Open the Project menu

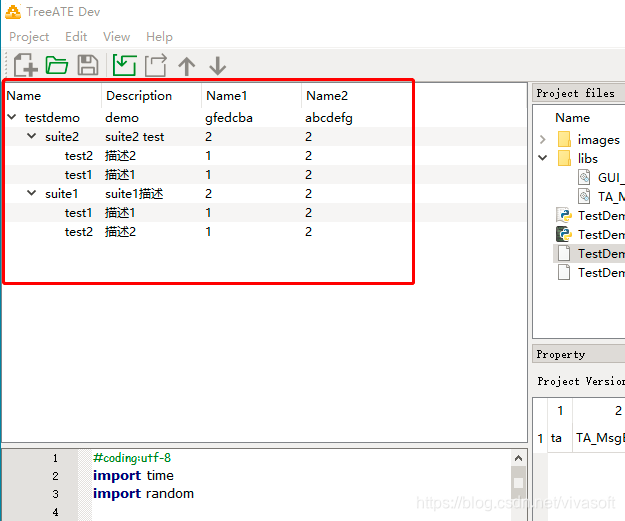tap(29, 37)
